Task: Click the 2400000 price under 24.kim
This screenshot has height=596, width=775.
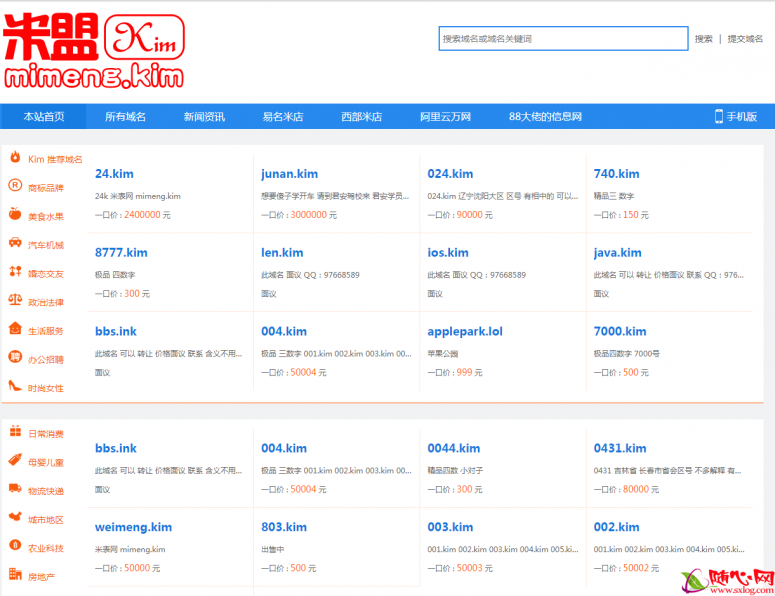Action: click(142, 214)
